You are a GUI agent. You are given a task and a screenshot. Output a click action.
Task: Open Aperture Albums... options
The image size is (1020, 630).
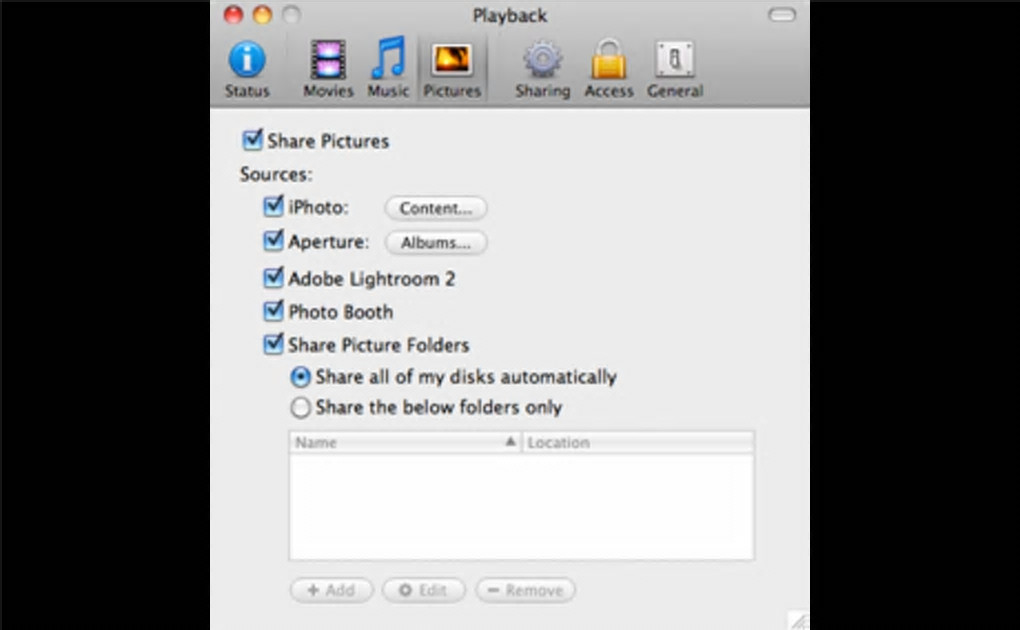(x=436, y=243)
